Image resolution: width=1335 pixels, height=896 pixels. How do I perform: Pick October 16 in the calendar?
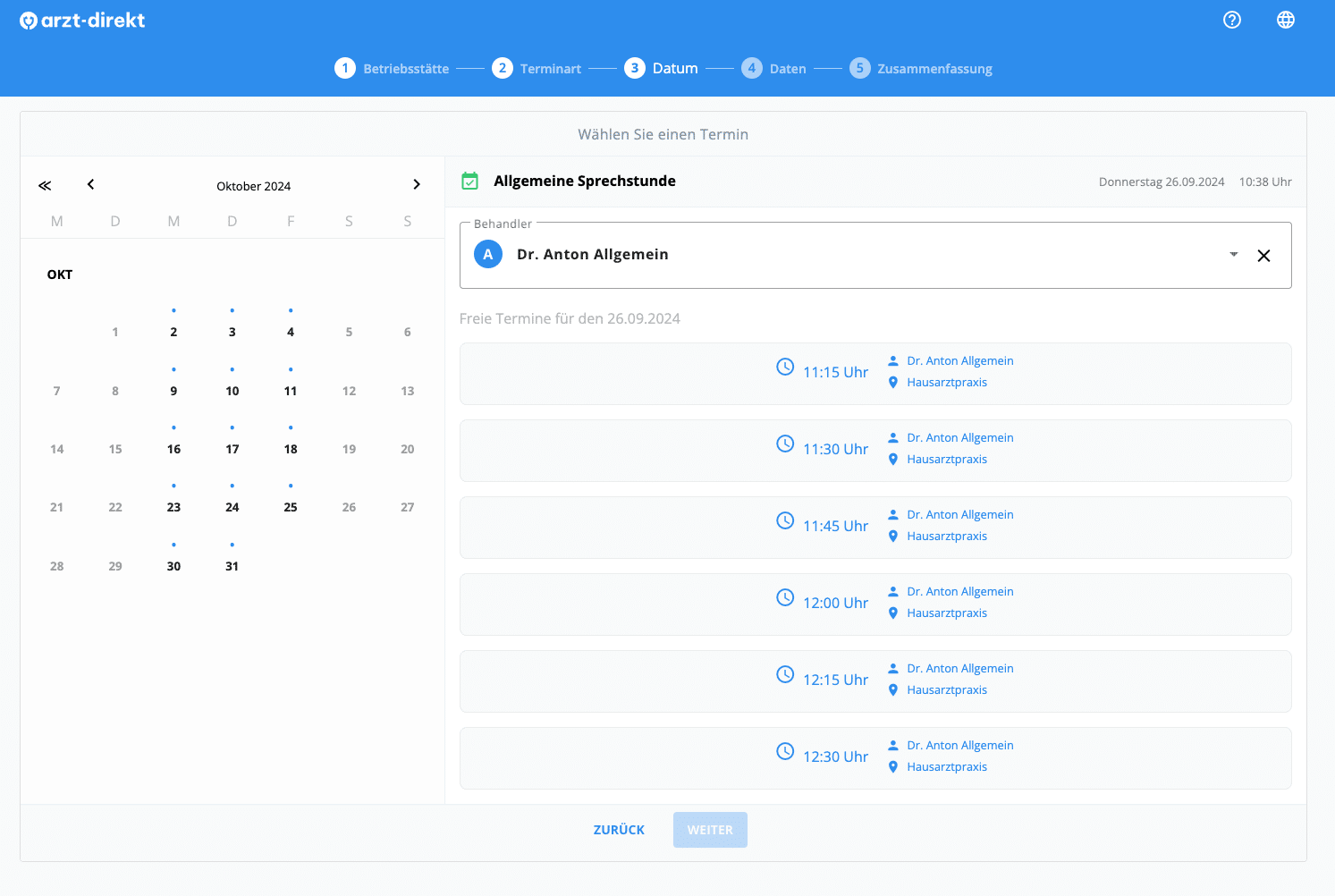click(173, 449)
